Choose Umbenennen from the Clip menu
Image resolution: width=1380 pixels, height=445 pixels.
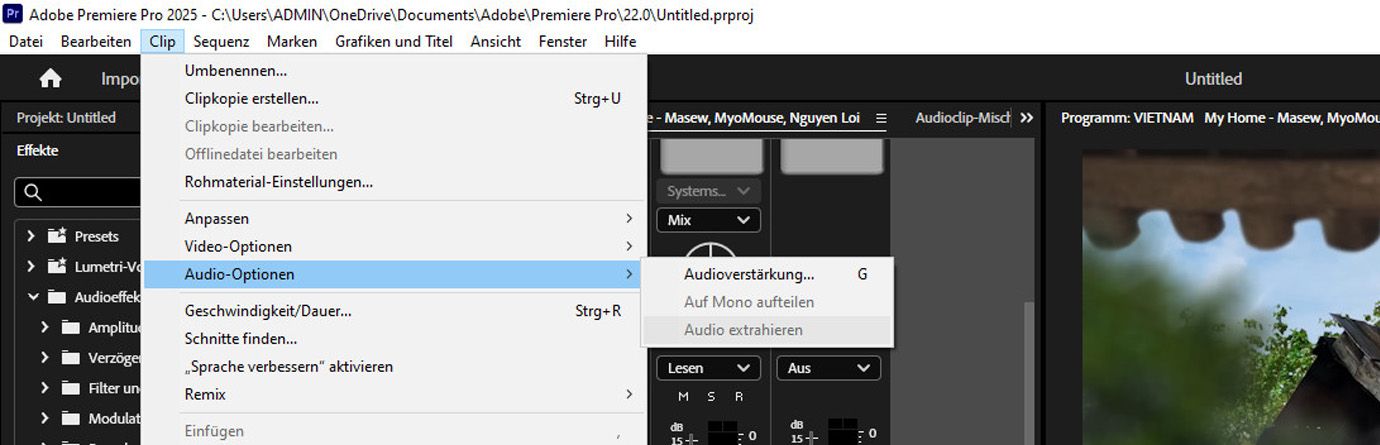pyautogui.click(x=395, y=71)
